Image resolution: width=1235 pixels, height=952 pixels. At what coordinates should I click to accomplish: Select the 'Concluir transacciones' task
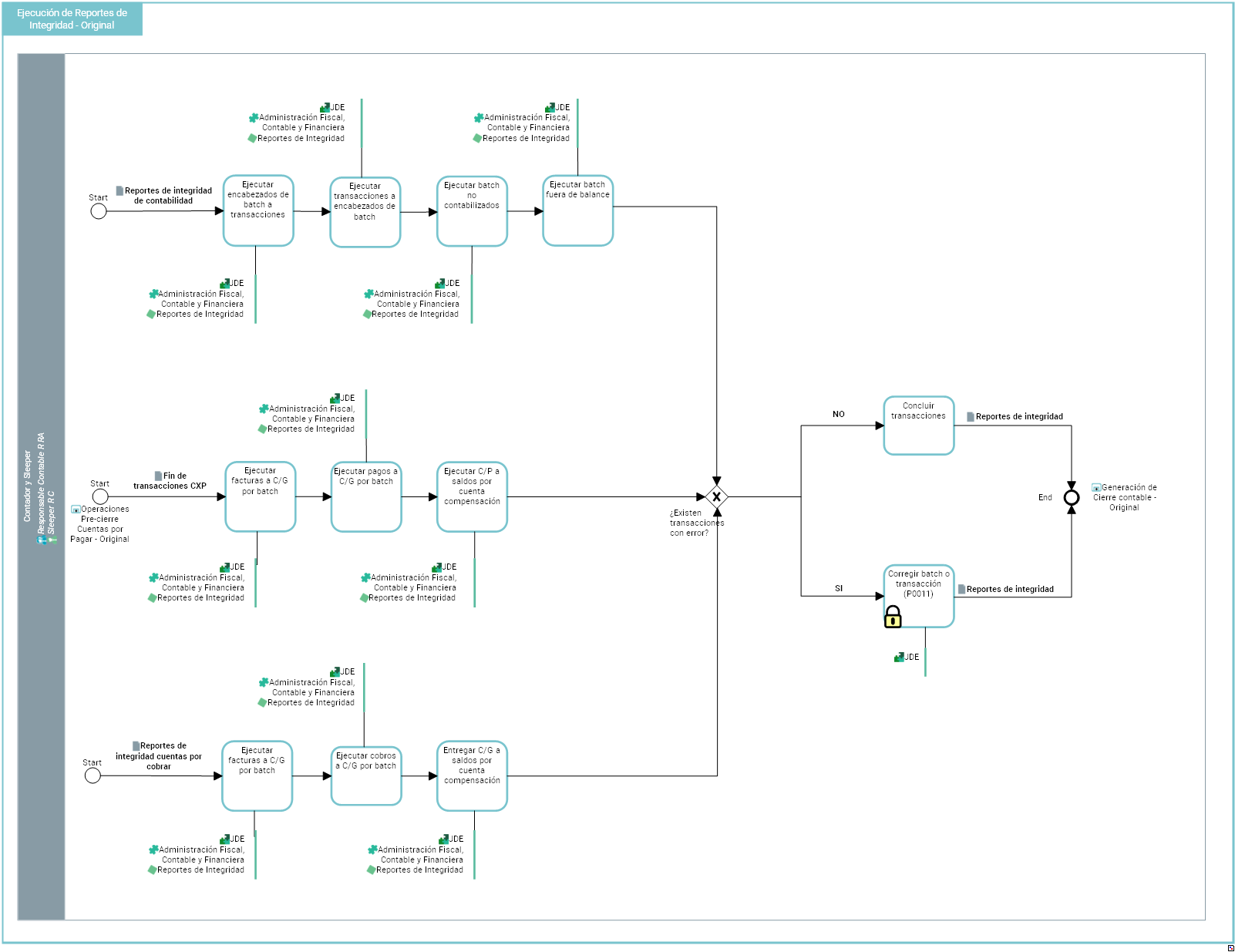click(919, 426)
